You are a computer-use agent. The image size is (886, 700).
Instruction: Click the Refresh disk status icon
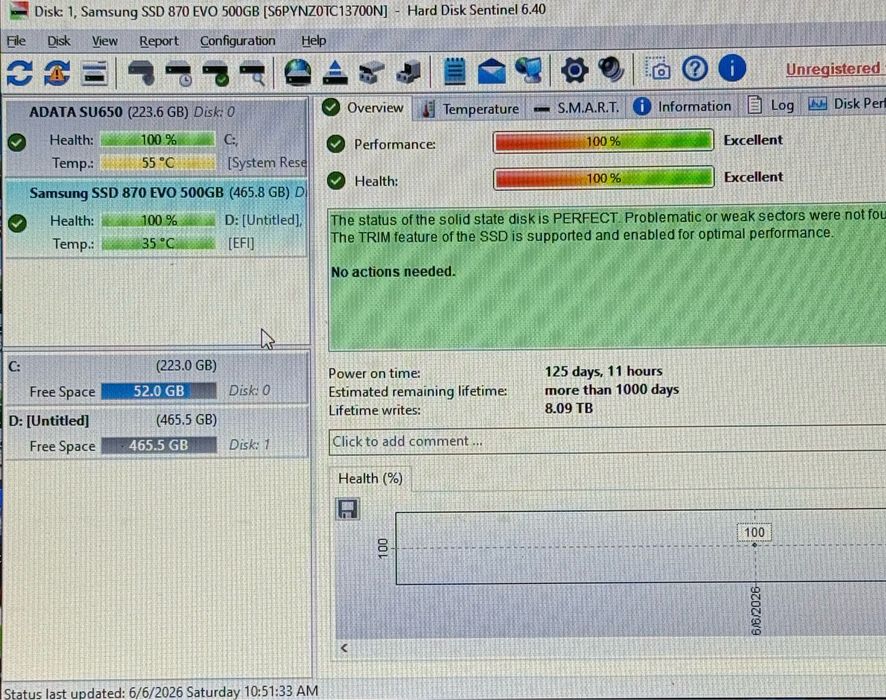click(x=20, y=73)
